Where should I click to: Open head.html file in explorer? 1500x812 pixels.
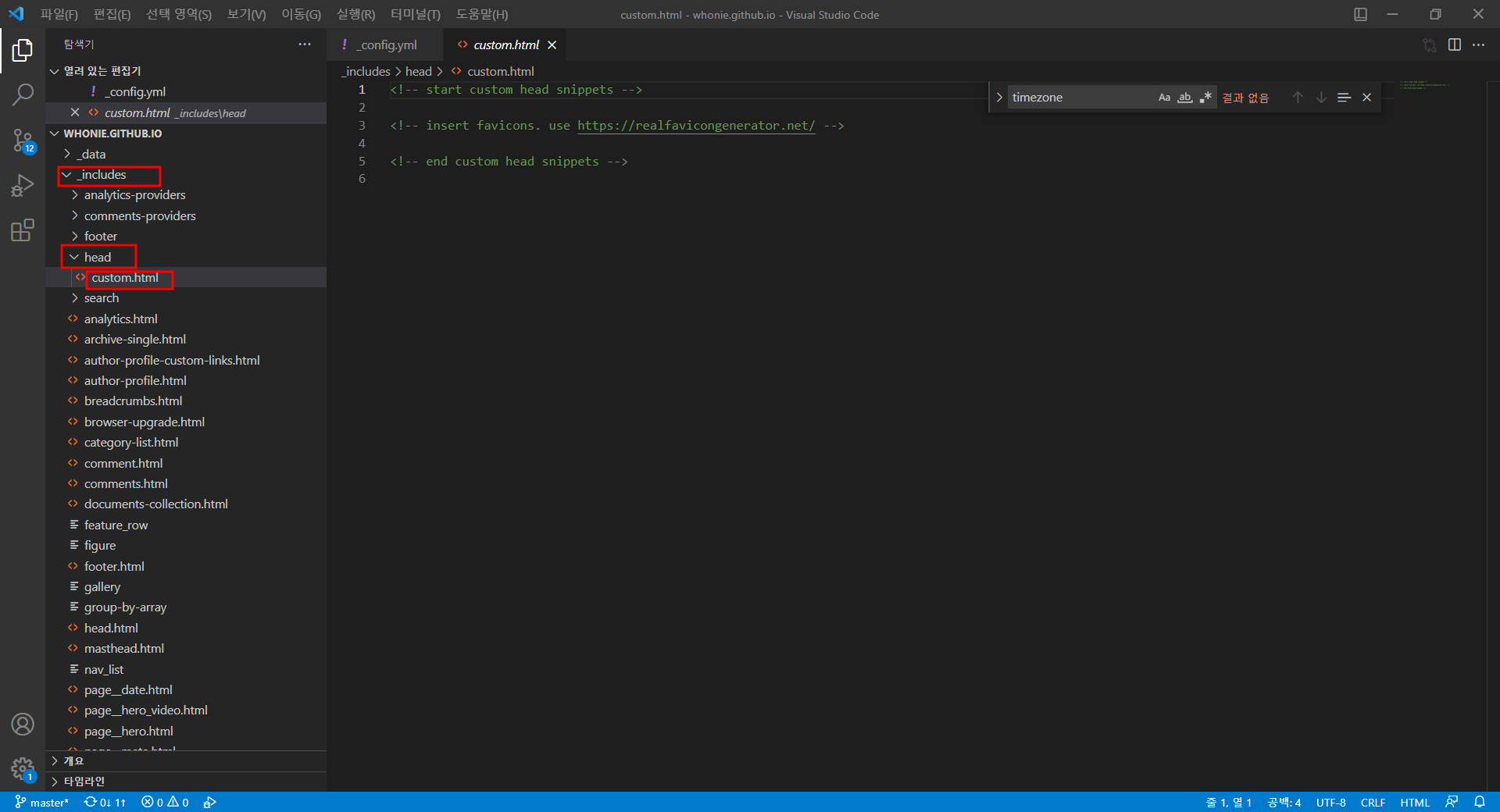[186, 629]
